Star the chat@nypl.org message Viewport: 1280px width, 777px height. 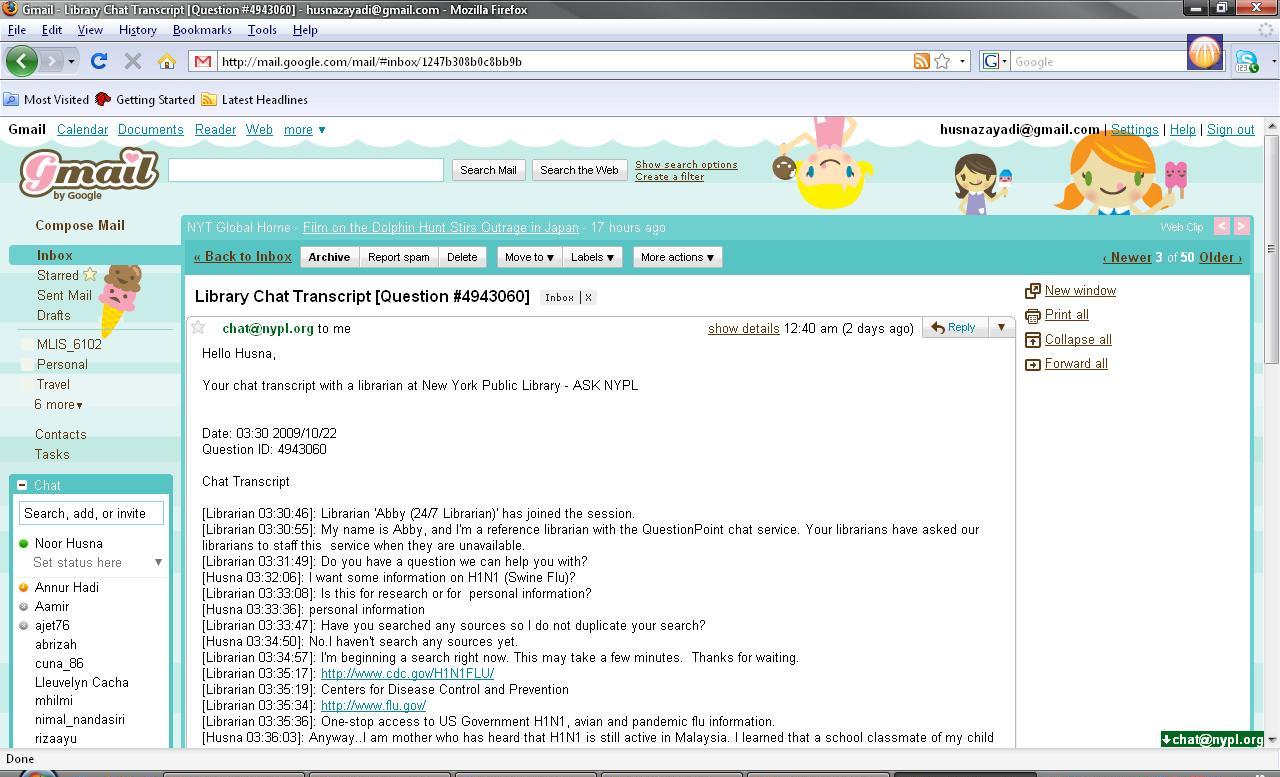click(x=198, y=327)
